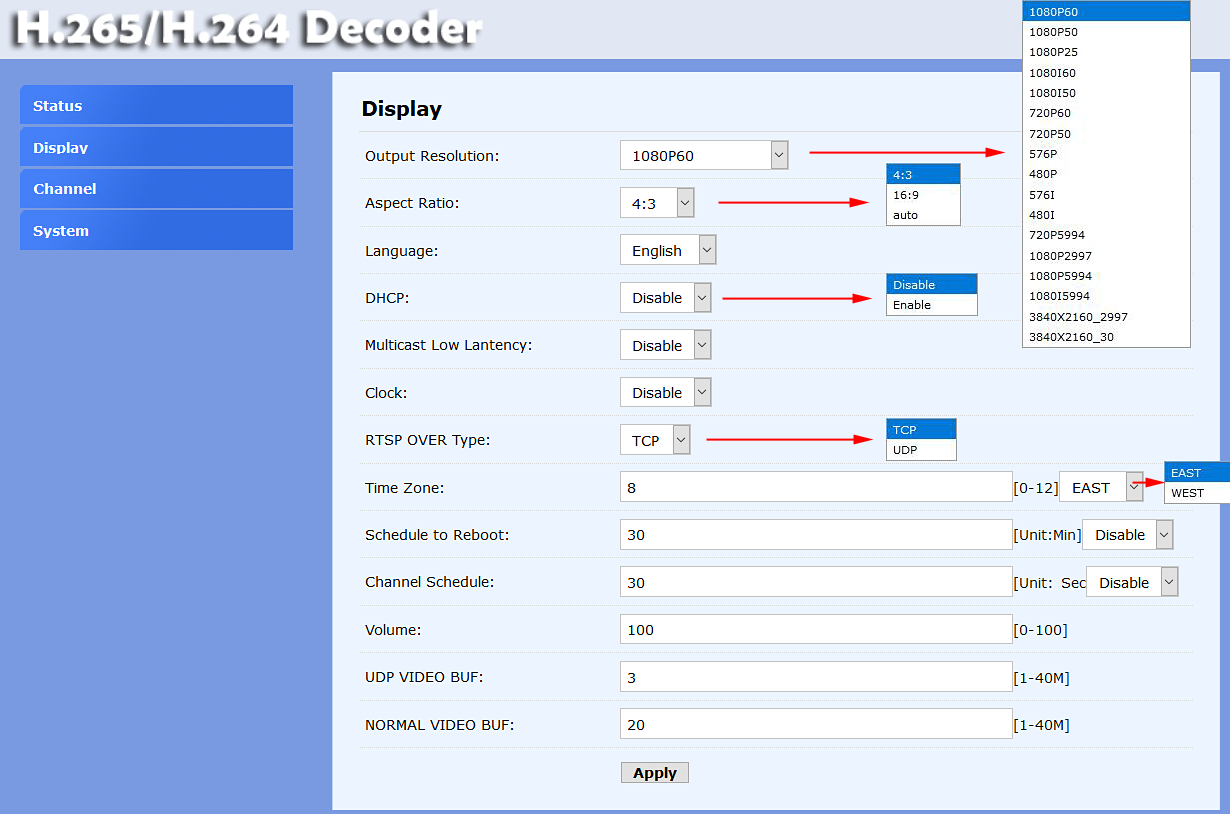Select 1080P60 in the resolution list
This screenshot has height=814, width=1230.
point(1106,12)
